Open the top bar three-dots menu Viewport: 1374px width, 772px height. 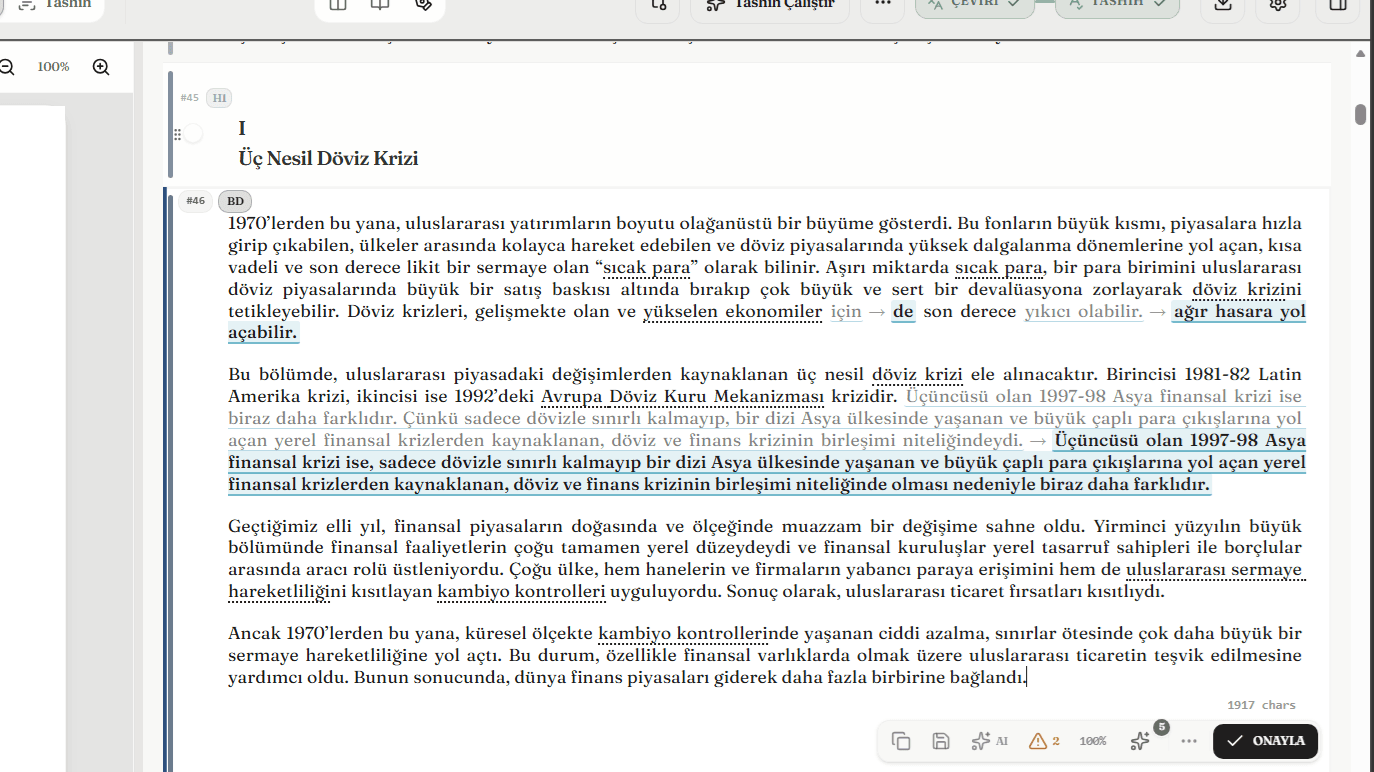[882, 5]
